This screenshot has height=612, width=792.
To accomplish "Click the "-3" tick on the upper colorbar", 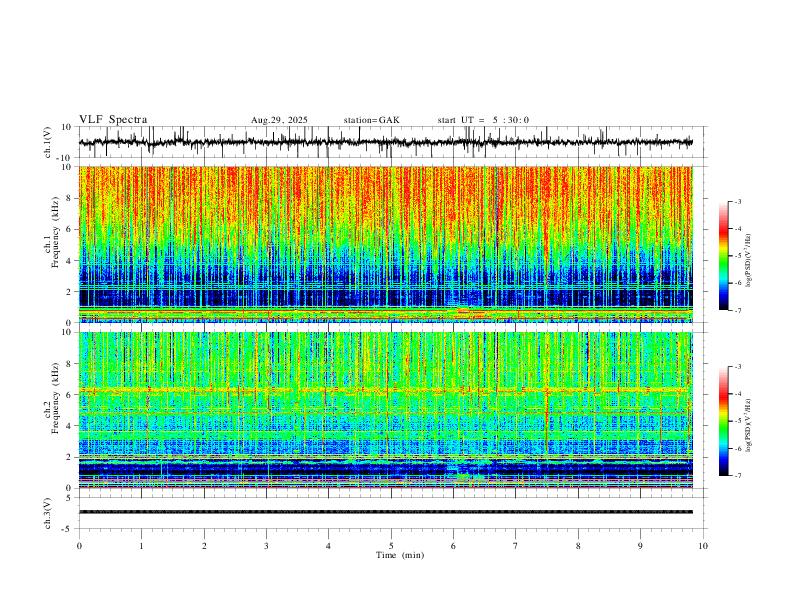I will coord(738,201).
